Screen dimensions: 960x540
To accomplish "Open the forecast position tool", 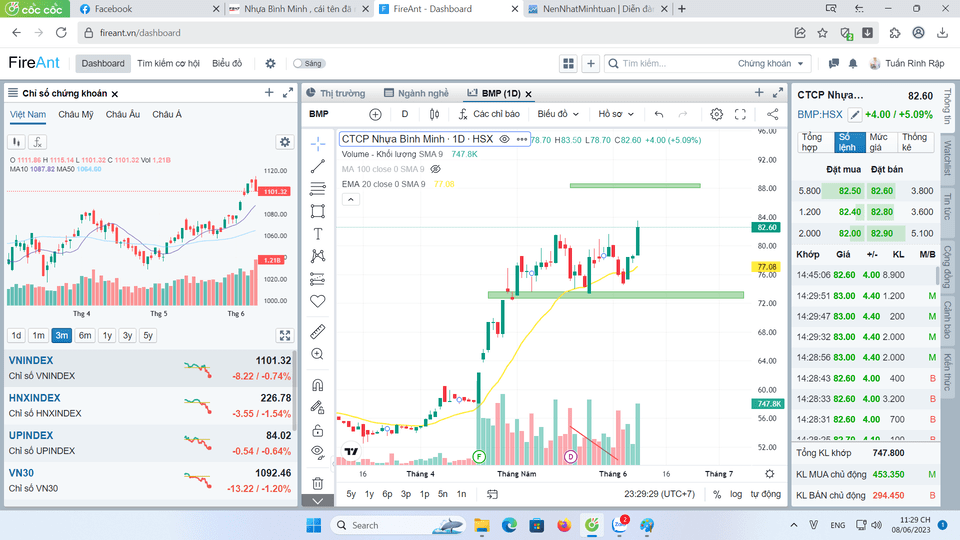I will click(x=318, y=279).
